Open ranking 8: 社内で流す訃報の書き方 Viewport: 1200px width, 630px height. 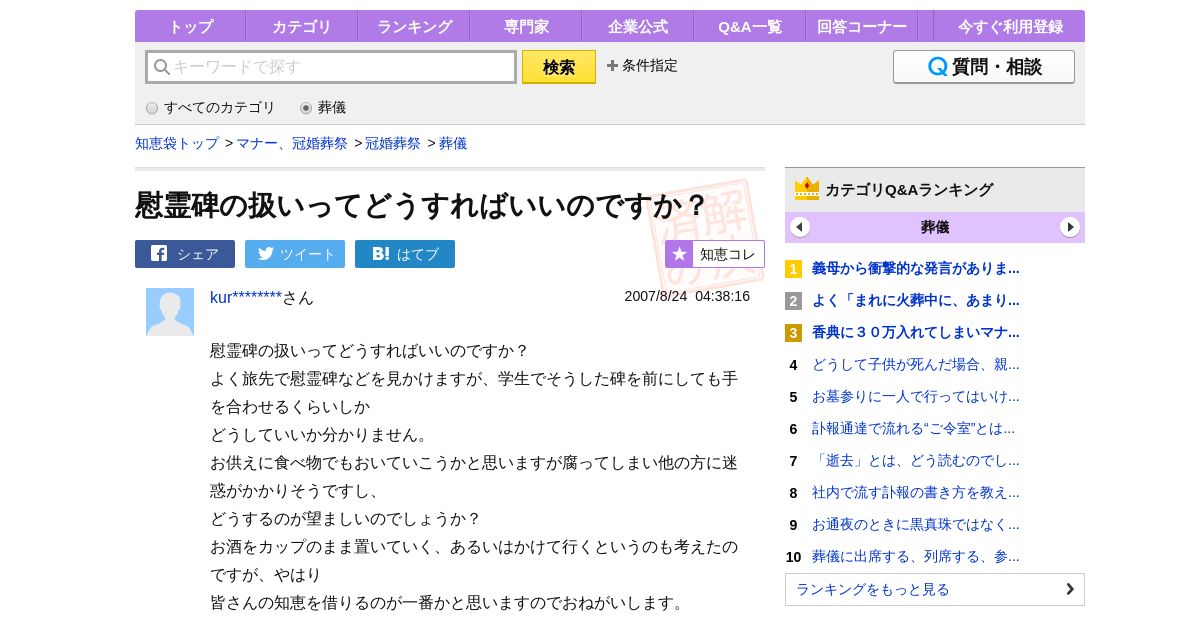[916, 493]
